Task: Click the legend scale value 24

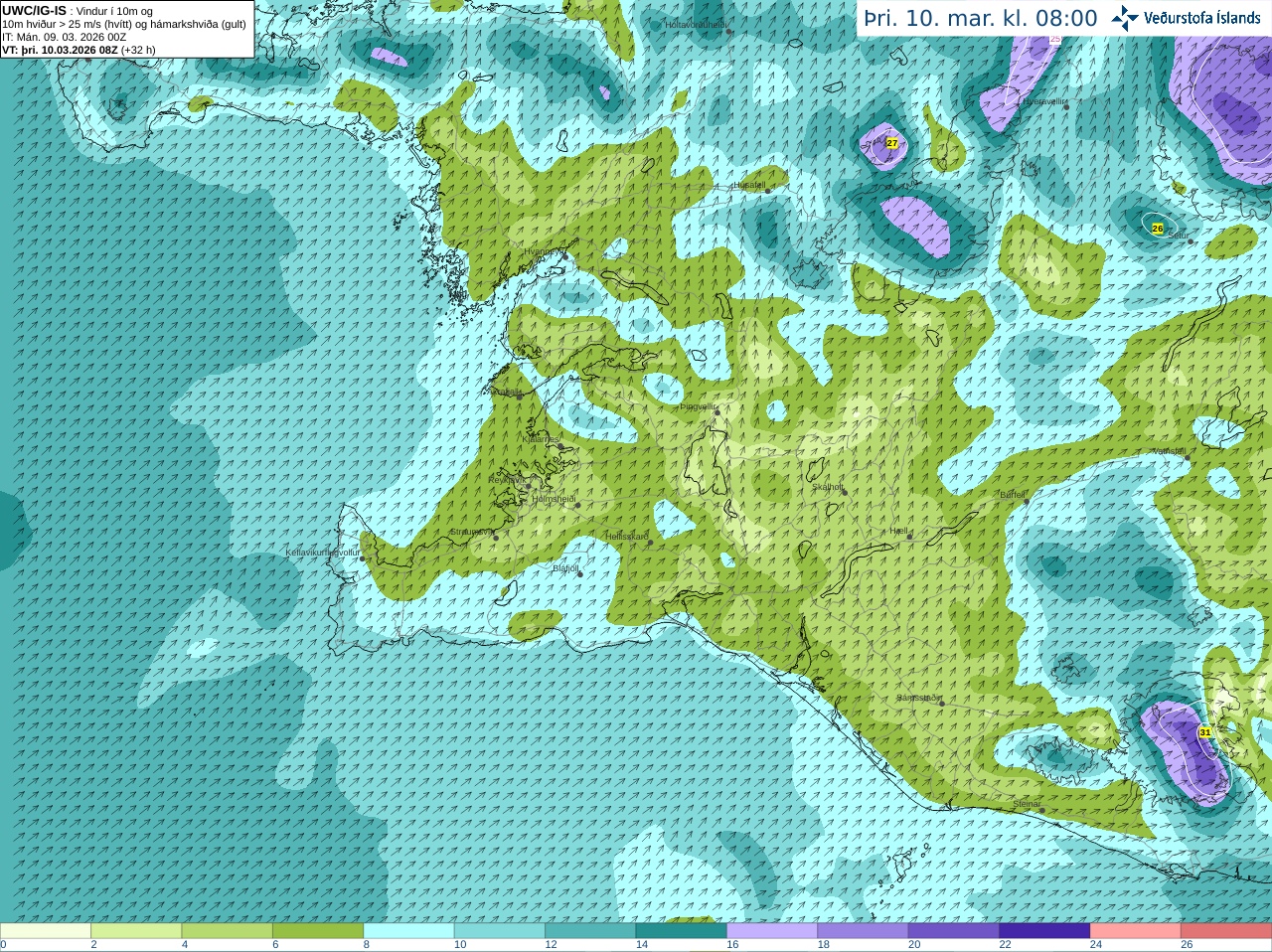Action: [x=1096, y=945]
